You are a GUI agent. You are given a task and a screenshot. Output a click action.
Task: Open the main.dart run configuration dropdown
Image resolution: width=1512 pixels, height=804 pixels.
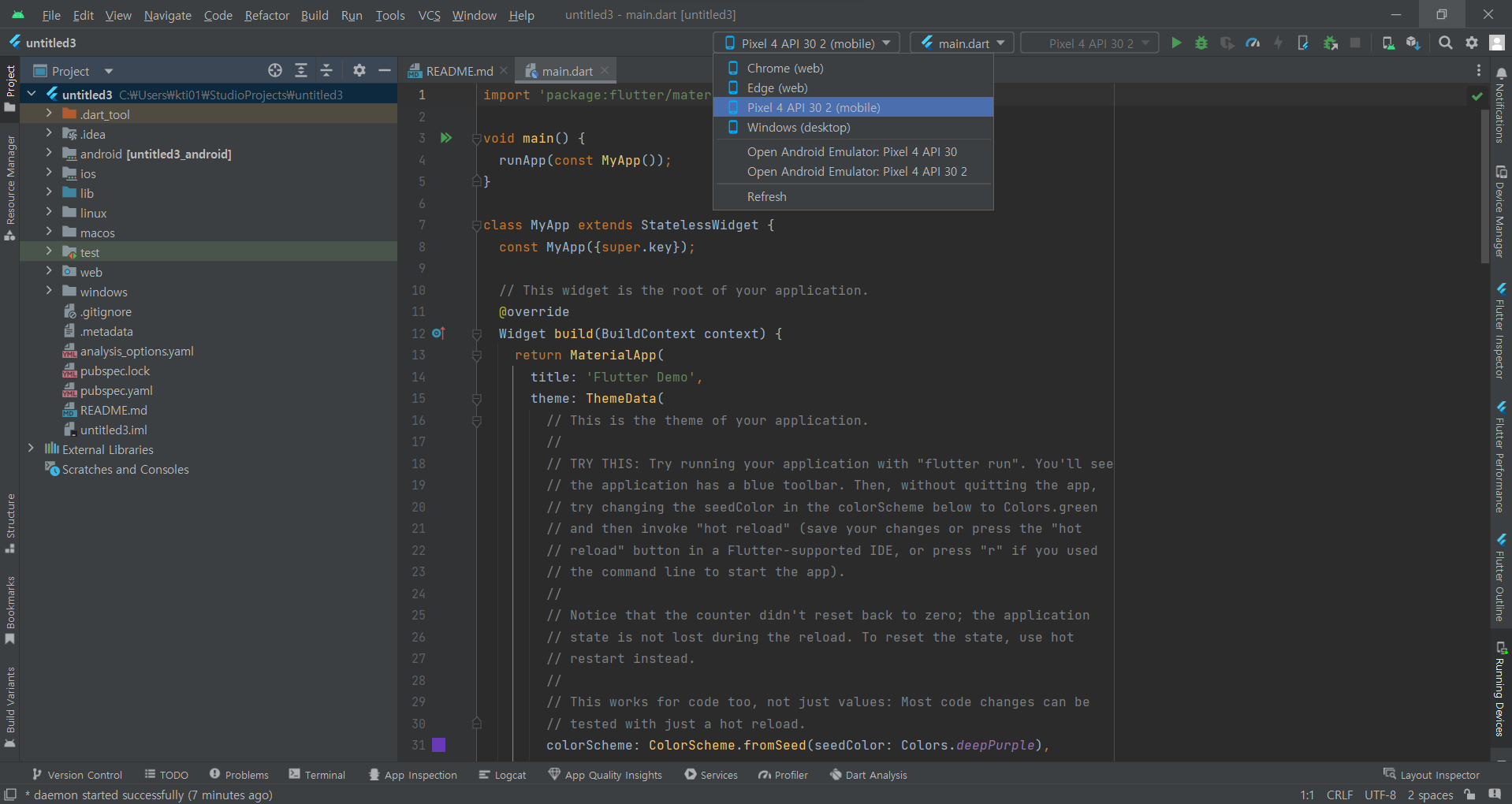pos(962,43)
